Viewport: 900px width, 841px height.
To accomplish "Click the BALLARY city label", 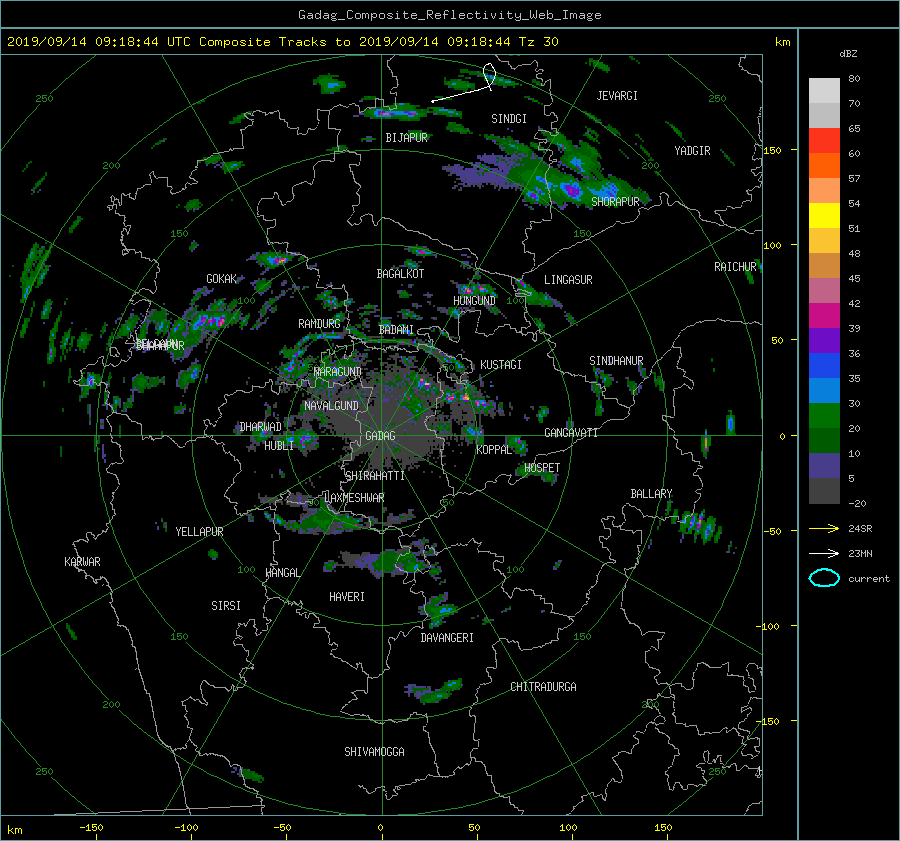I will (651, 494).
